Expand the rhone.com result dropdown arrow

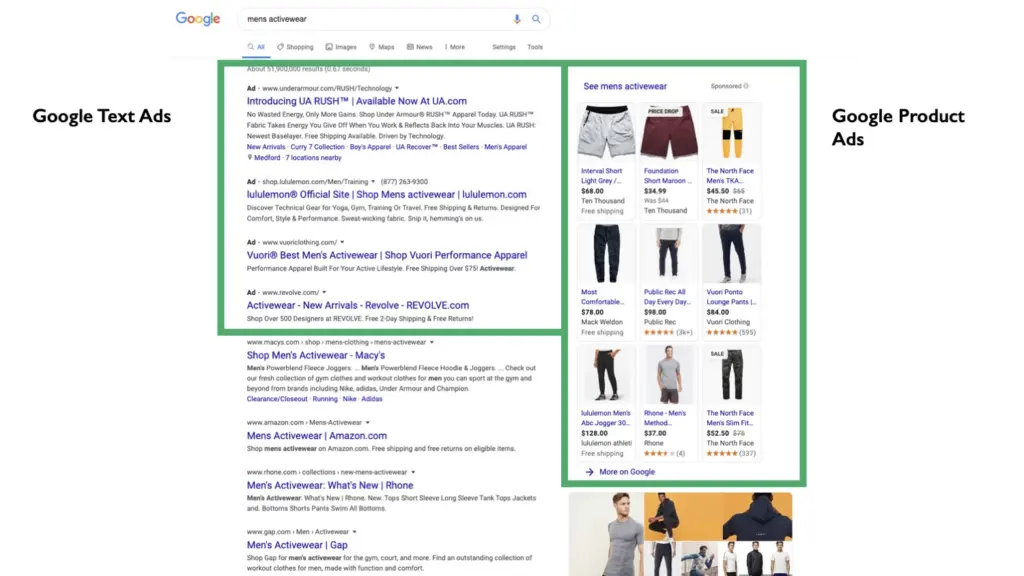[413, 472]
